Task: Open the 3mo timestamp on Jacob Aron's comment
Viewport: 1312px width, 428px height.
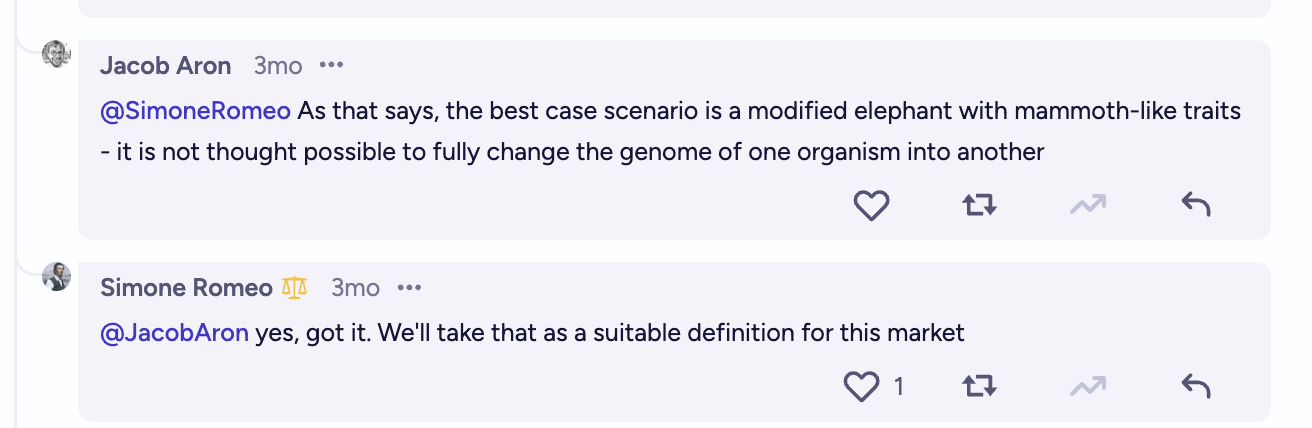Action: pos(278,66)
